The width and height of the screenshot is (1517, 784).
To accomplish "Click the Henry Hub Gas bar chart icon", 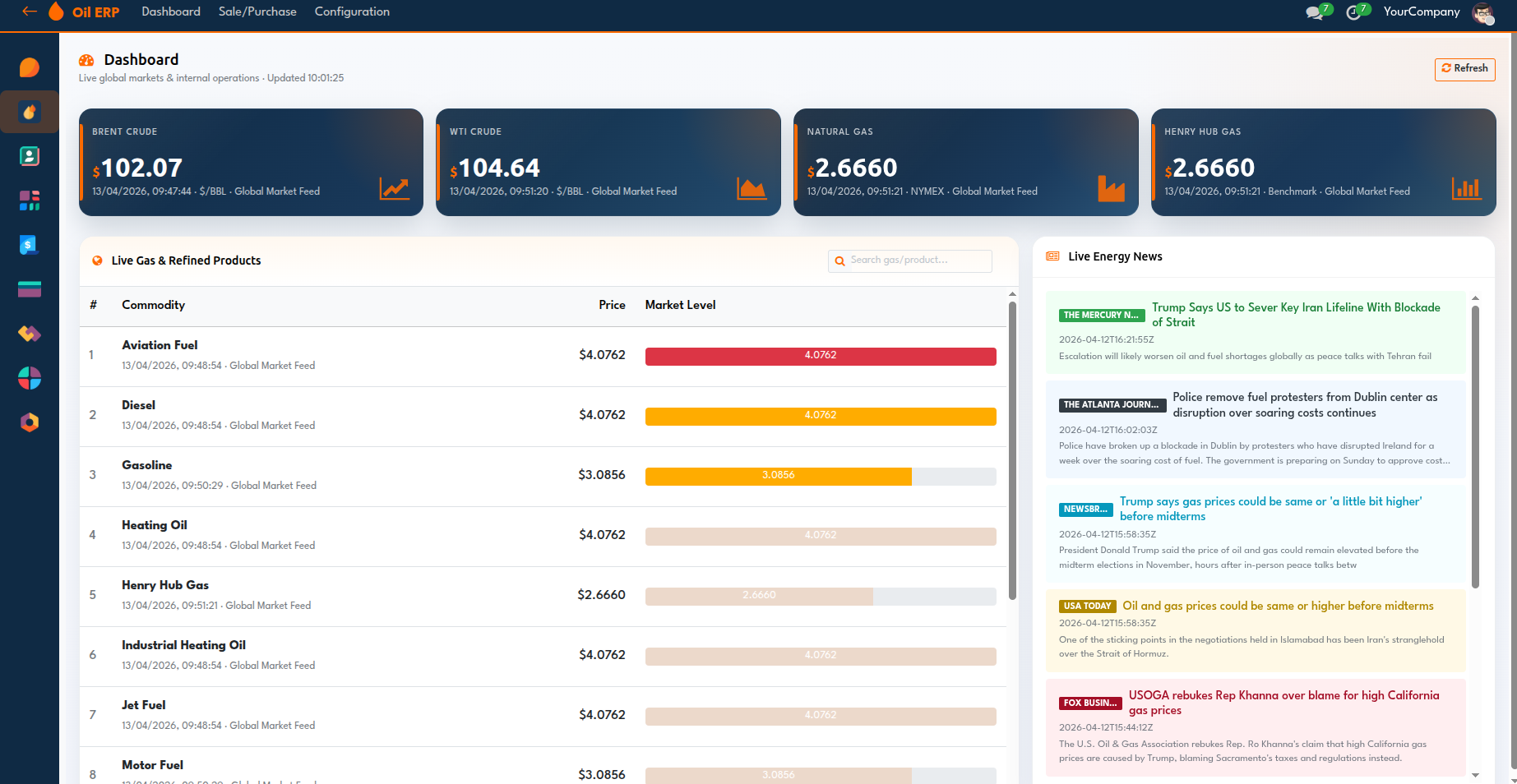I will (x=1467, y=189).
